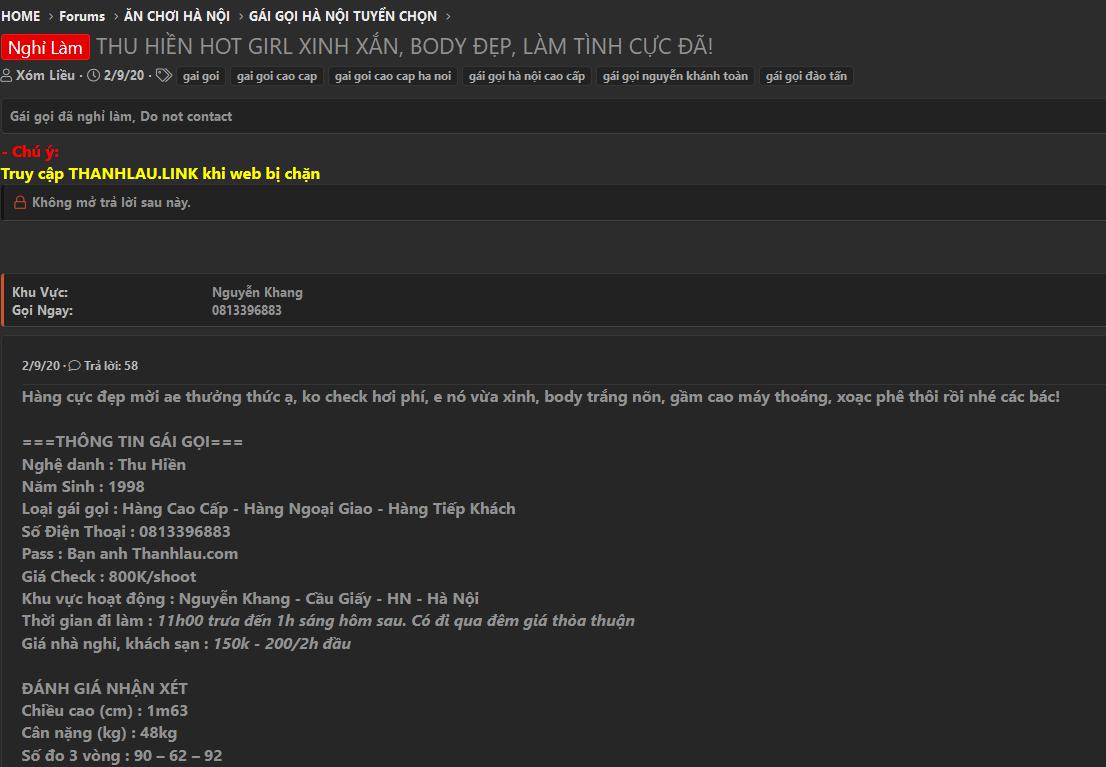Go to the HOME breadcrumb
The height and width of the screenshot is (767, 1106).
[x=20, y=16]
